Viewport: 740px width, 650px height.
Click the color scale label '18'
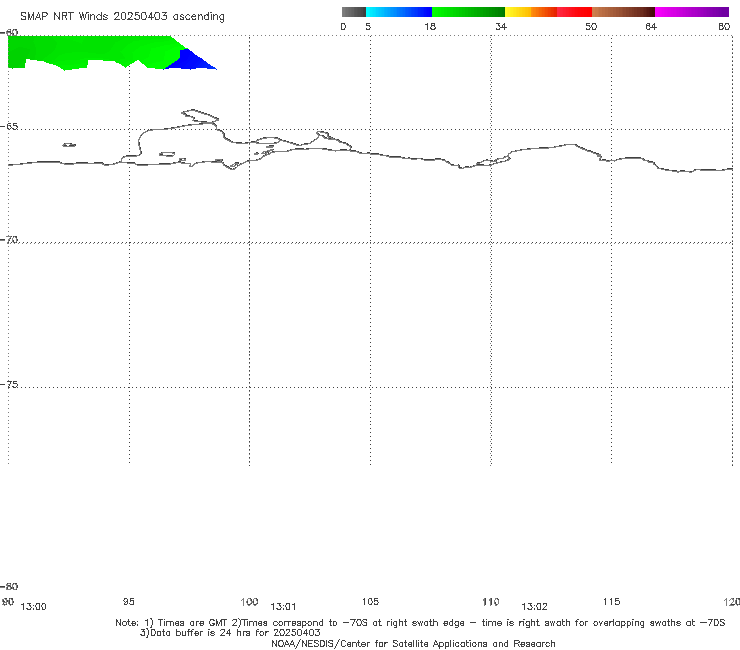coord(430,26)
